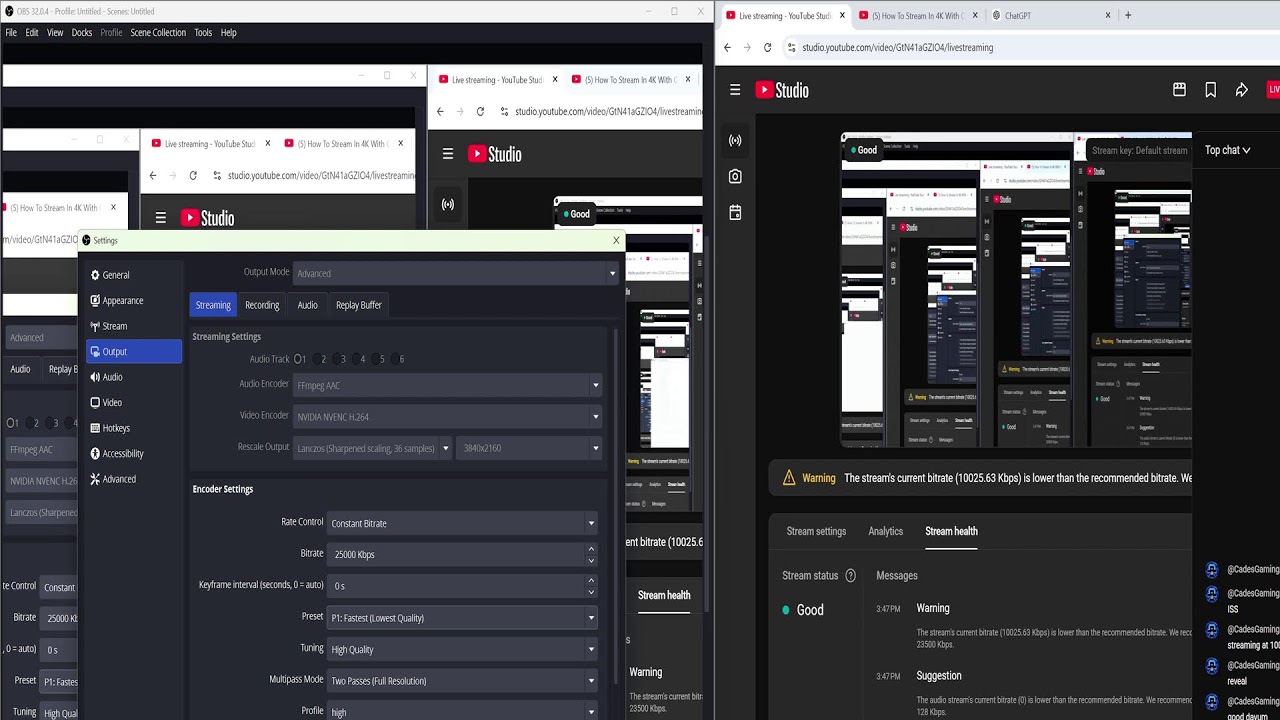Open Audio section in Settings sidebar
Image resolution: width=1280 pixels, height=720 pixels.
133,377
